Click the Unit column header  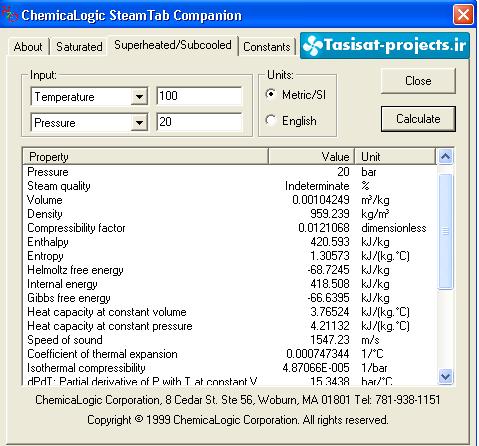395,157
